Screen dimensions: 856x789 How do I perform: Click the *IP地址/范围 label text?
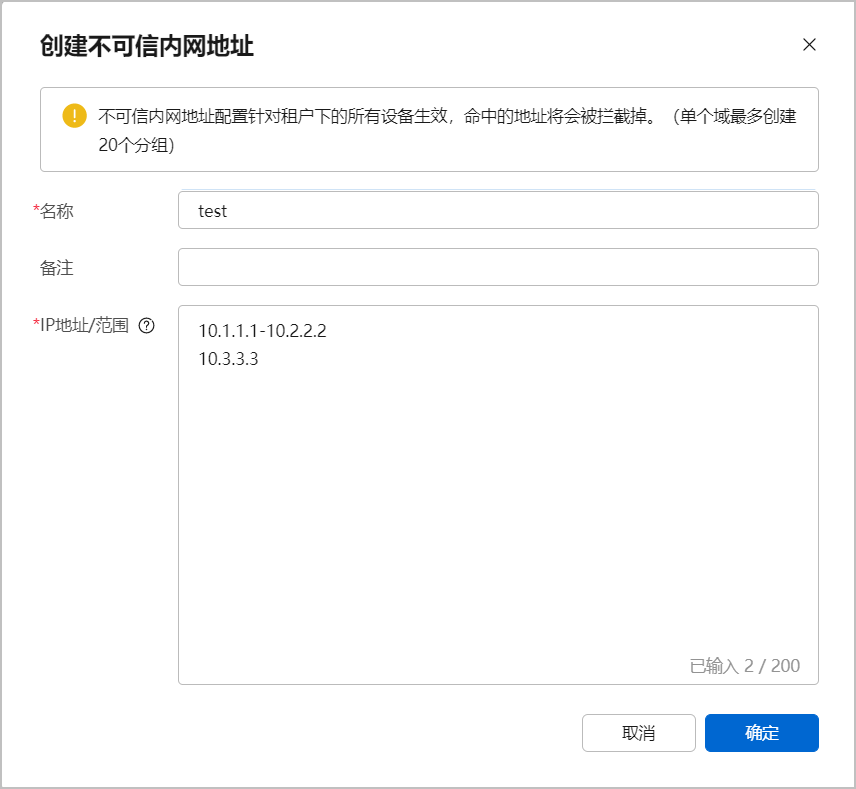coord(81,325)
